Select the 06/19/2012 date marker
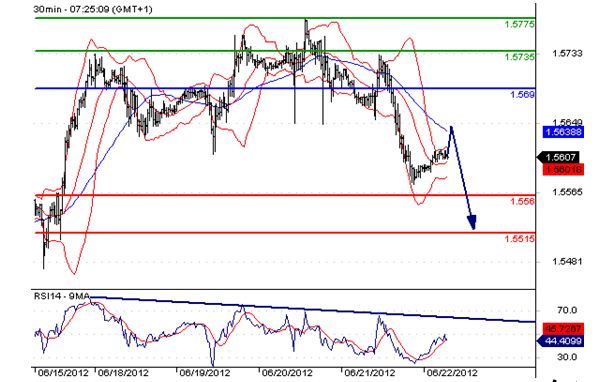This screenshot has width=615, height=382. pyautogui.click(x=204, y=373)
